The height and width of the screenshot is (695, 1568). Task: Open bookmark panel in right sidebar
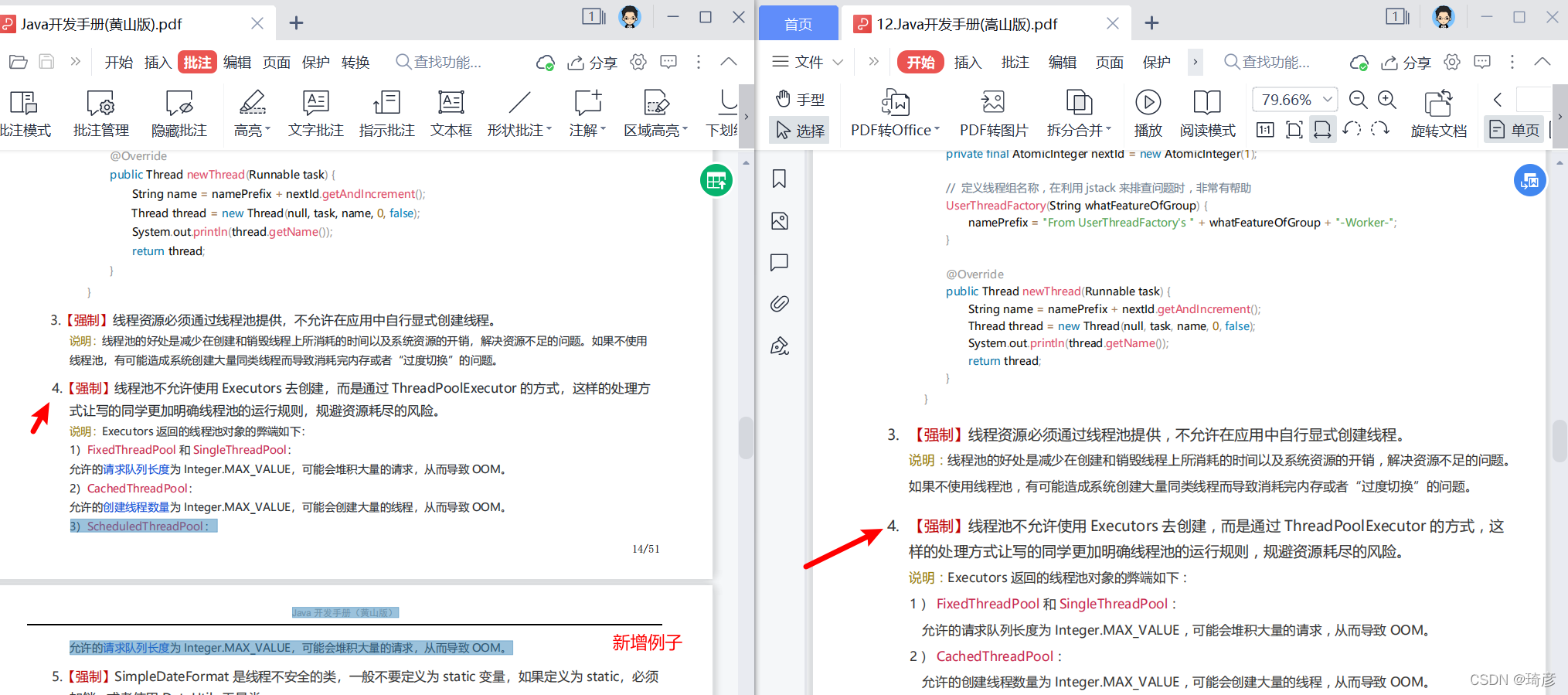click(x=779, y=179)
